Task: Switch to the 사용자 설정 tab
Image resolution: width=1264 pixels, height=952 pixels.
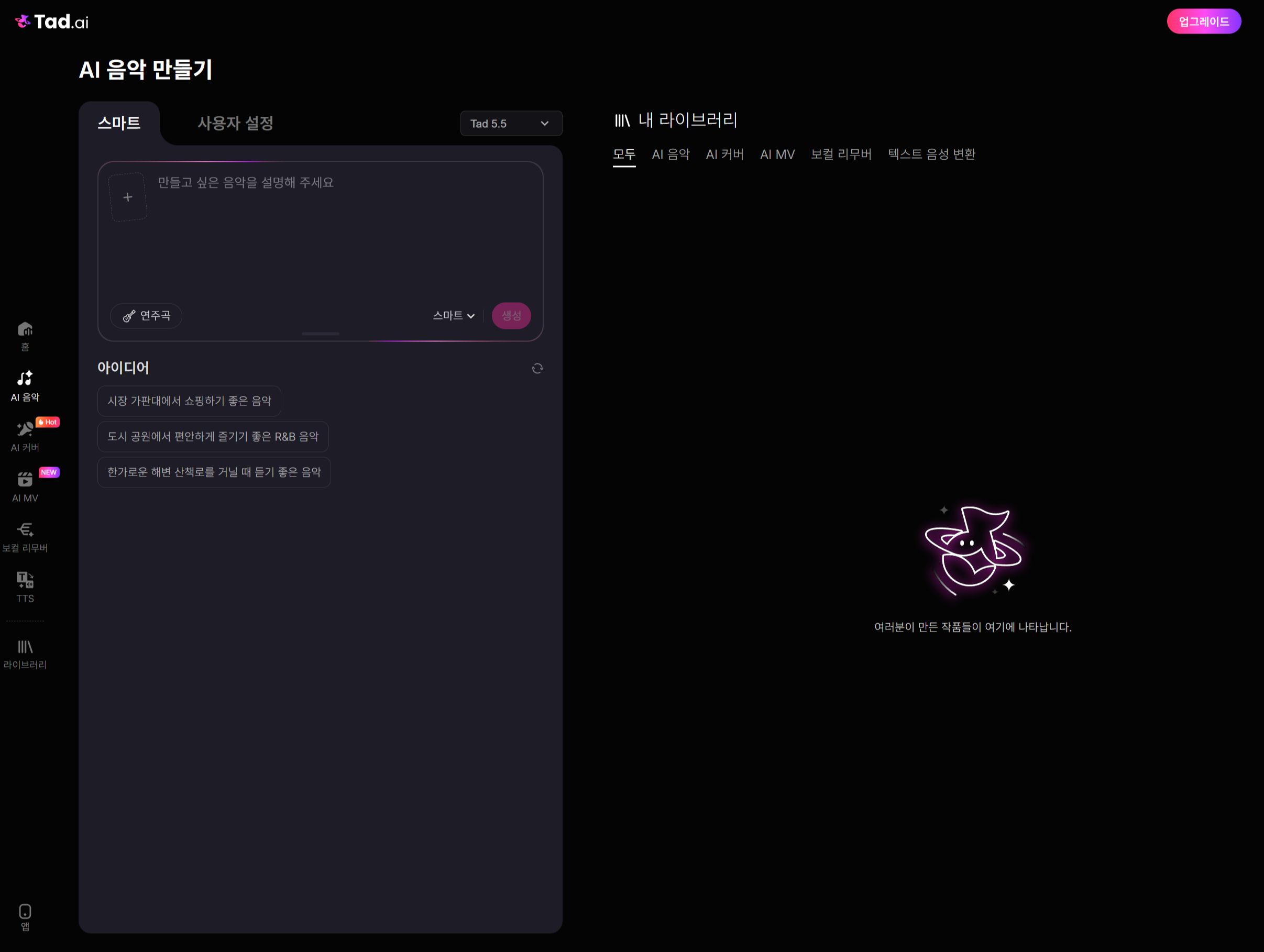Action: [x=235, y=123]
